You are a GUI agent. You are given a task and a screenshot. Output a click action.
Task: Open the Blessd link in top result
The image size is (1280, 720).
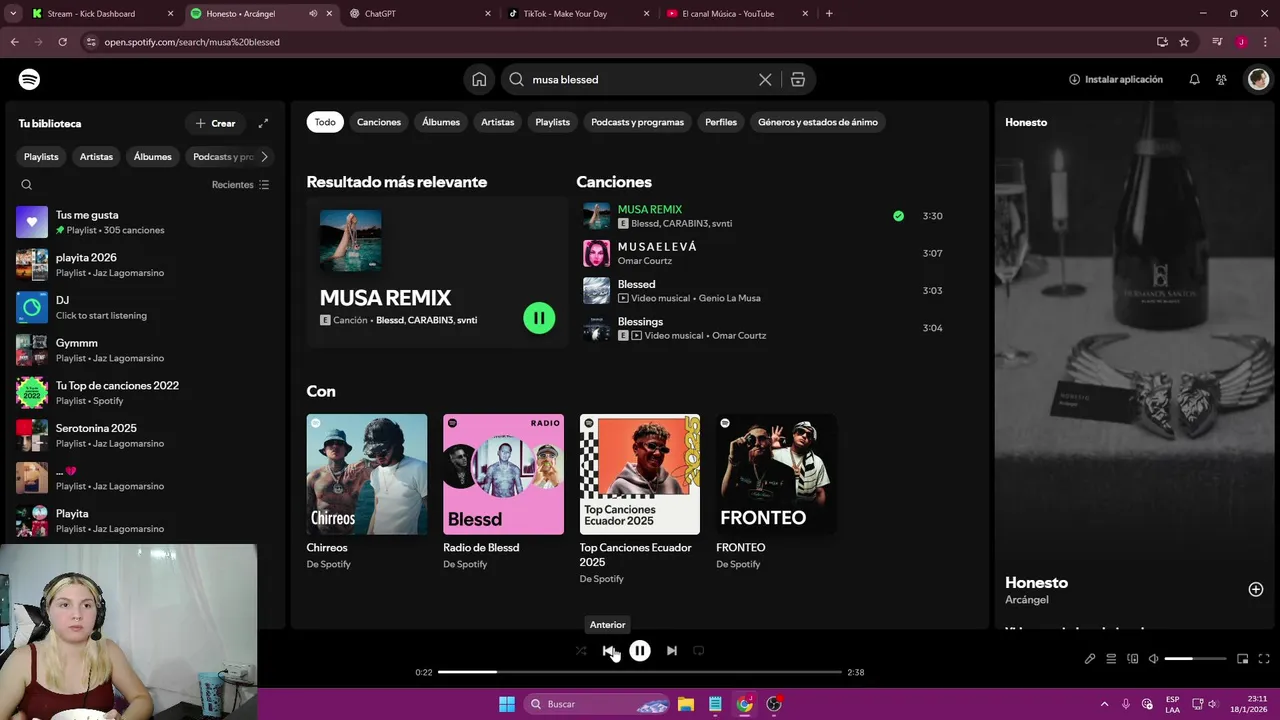(390, 320)
